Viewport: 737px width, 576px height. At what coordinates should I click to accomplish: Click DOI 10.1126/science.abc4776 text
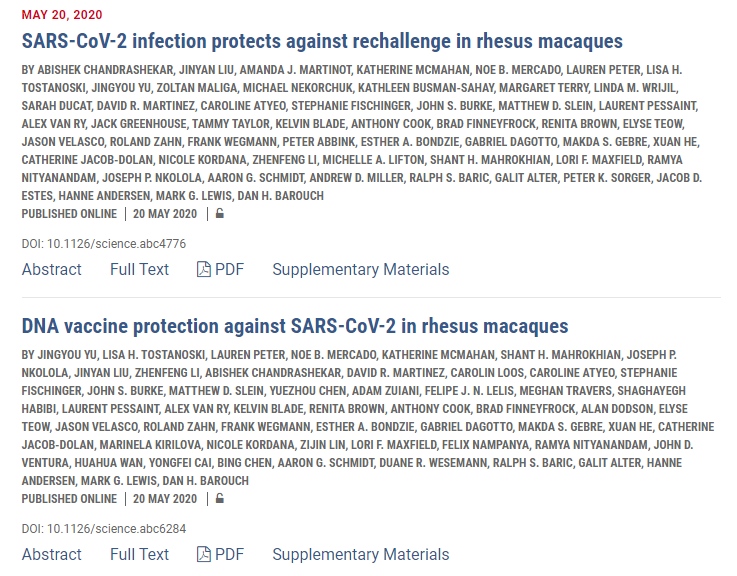[104, 243]
